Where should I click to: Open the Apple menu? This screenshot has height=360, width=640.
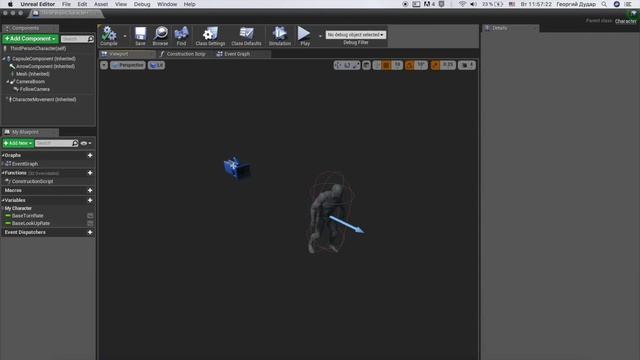coord(10,4)
